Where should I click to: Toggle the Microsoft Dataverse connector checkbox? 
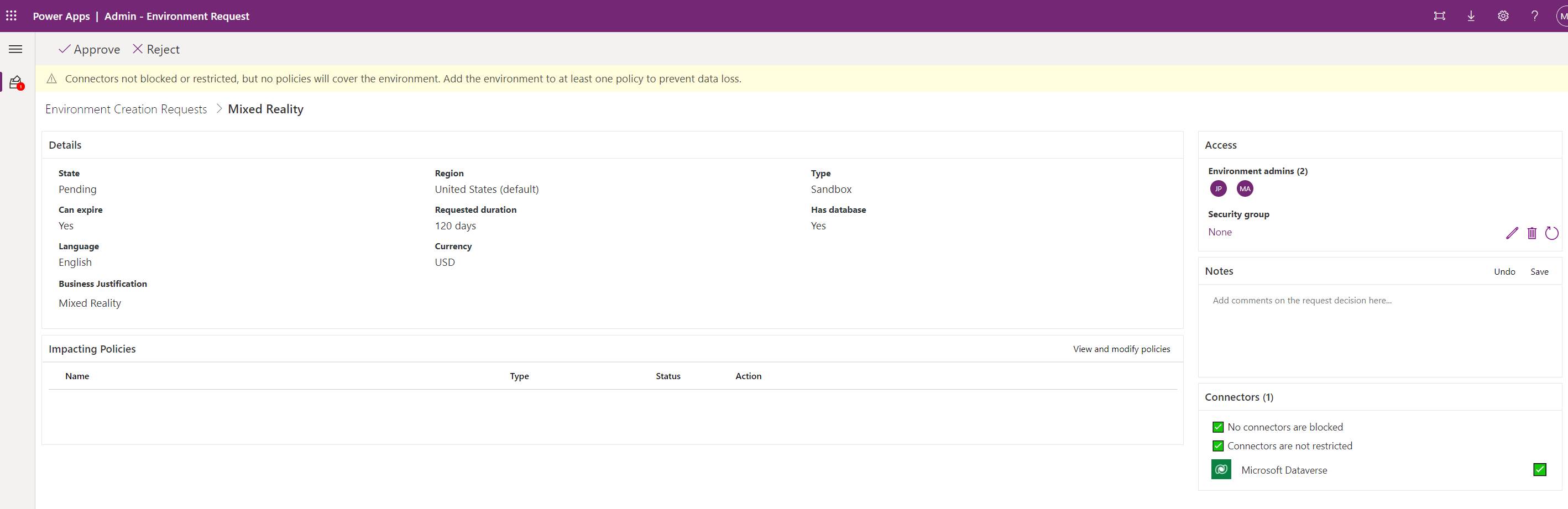click(x=1539, y=469)
